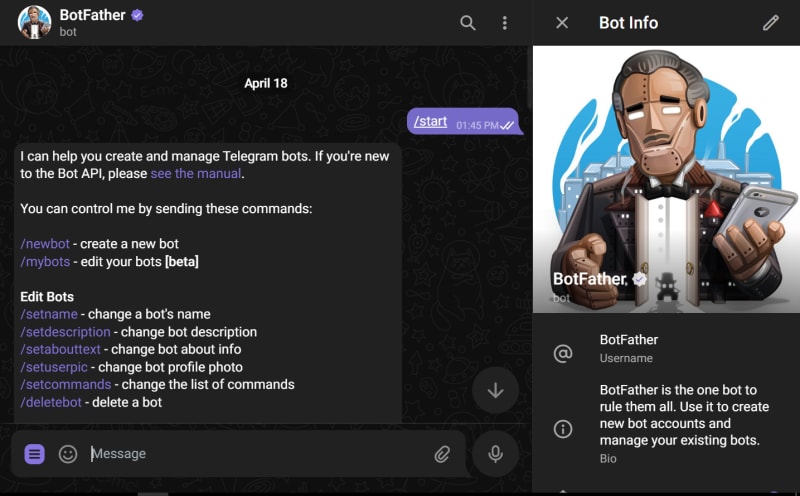Image resolution: width=800 pixels, height=496 pixels.
Task: Click the 'Username' label under BotFather
Action: pyautogui.click(x=626, y=358)
